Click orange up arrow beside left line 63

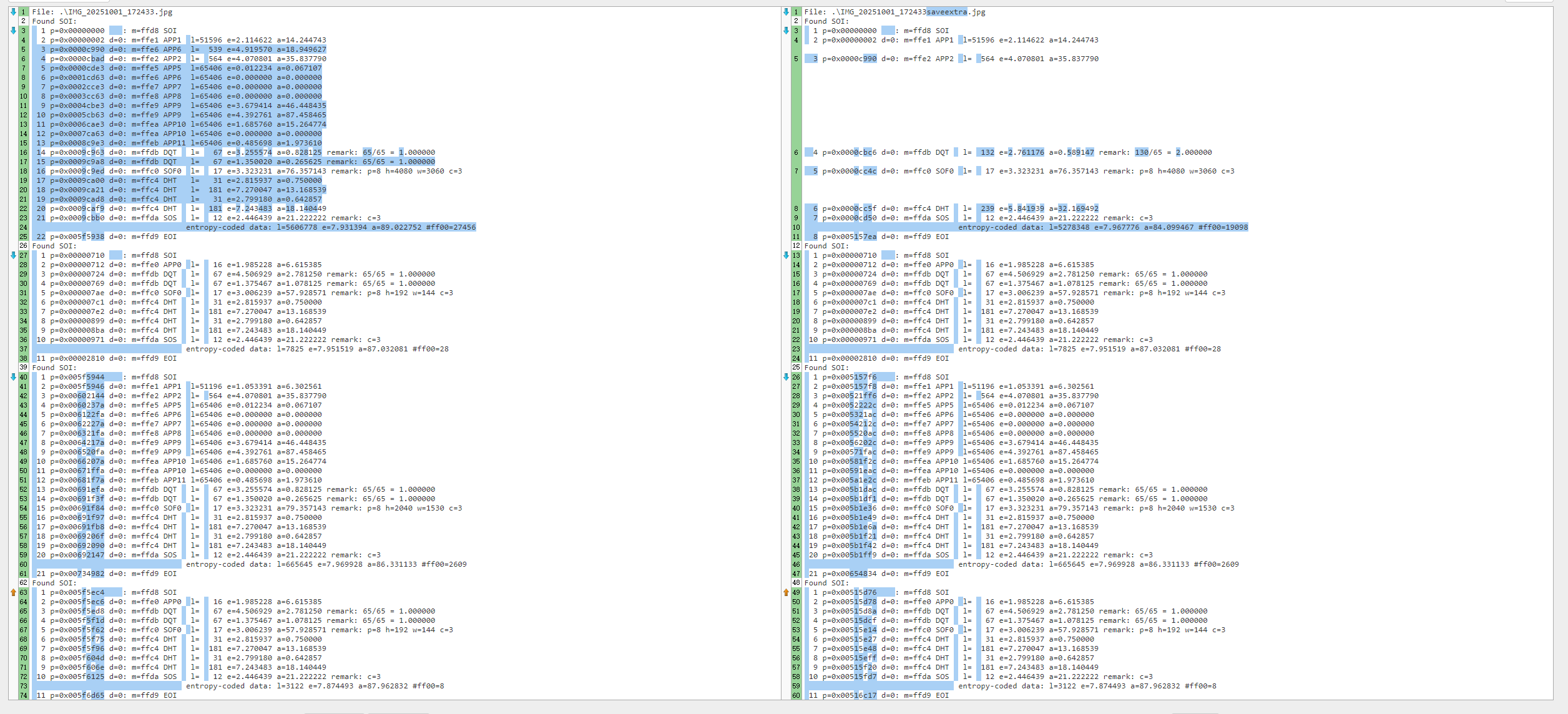(x=13, y=592)
